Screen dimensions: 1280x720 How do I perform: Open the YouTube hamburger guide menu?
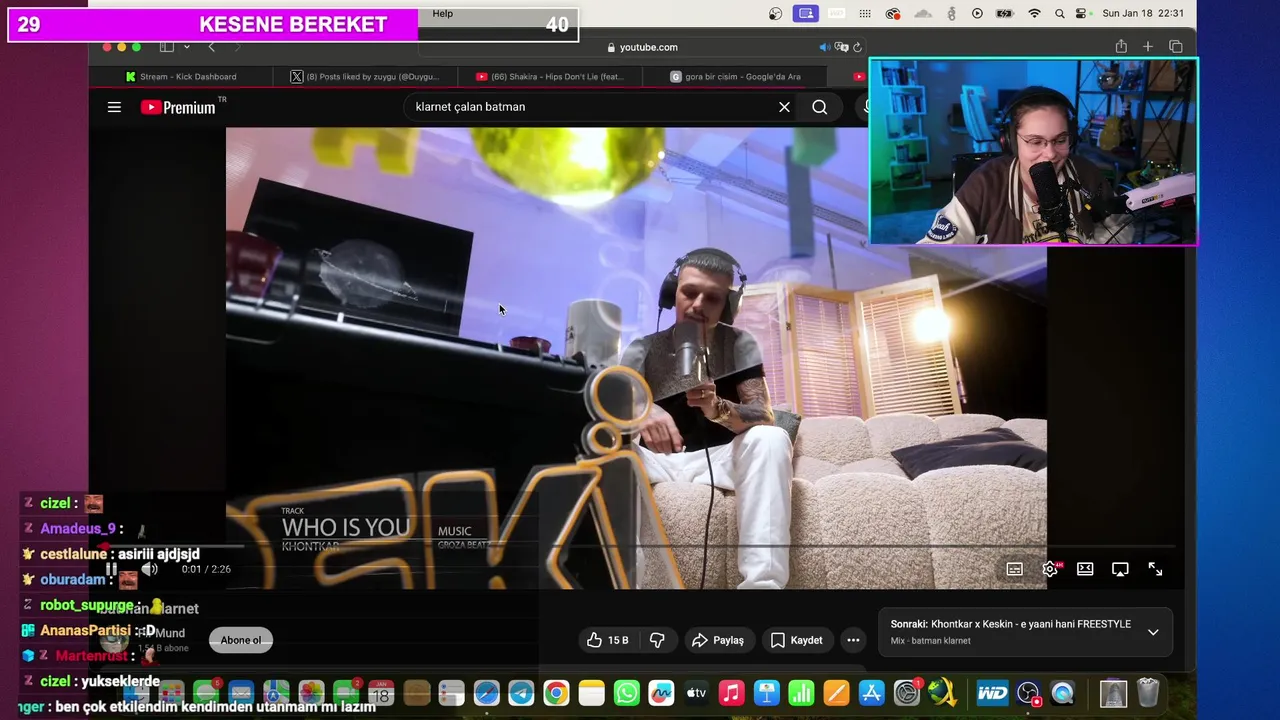point(114,107)
